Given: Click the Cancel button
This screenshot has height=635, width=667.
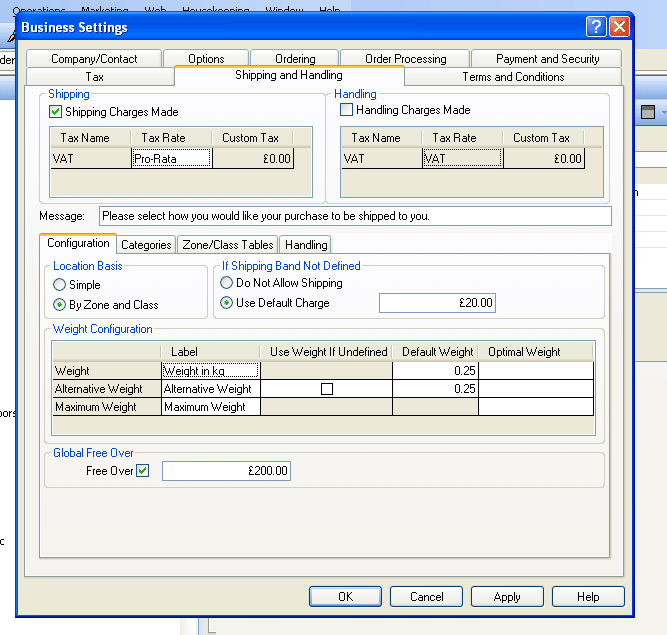Looking at the screenshot, I should [426, 597].
